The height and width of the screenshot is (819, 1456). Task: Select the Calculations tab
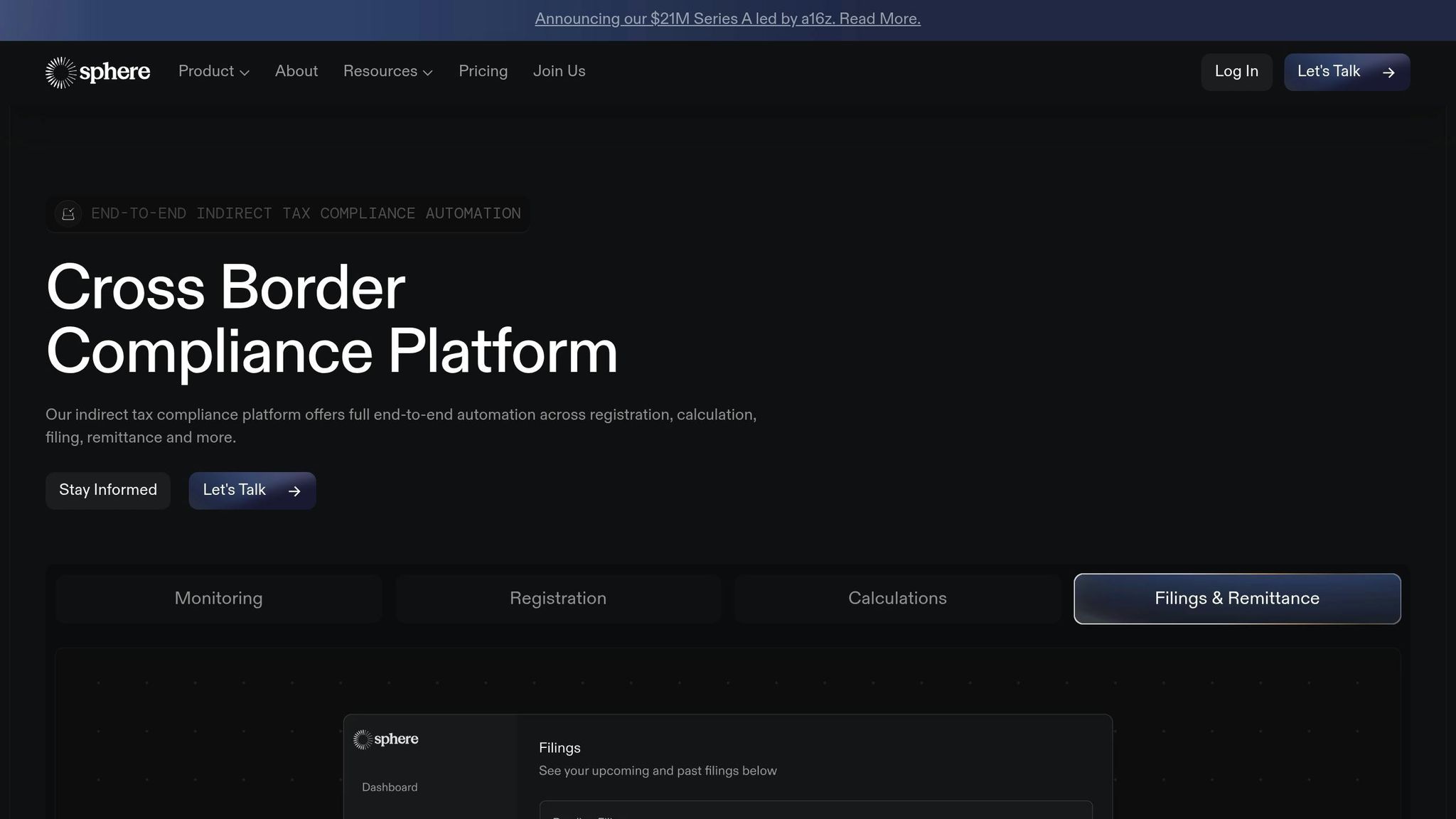pyautogui.click(x=897, y=599)
